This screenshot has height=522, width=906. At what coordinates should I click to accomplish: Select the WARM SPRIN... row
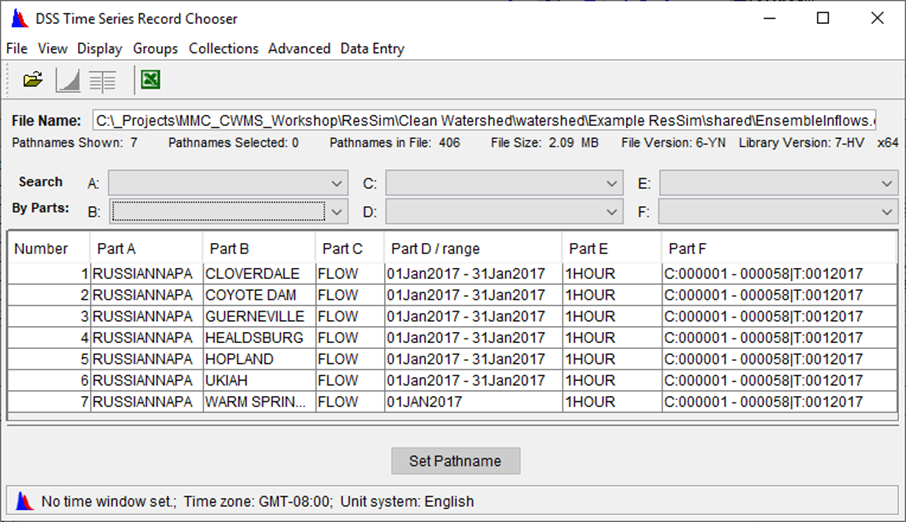coord(452,402)
